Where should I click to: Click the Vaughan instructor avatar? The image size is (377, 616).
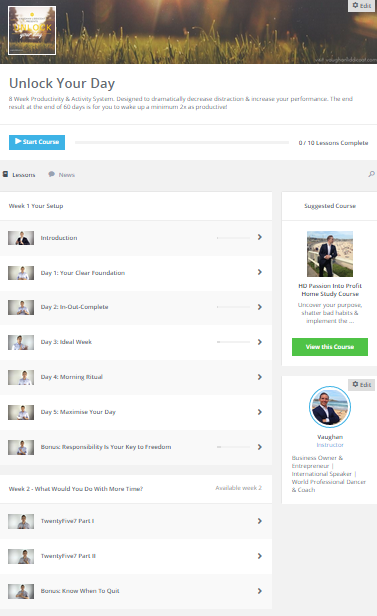[330, 407]
